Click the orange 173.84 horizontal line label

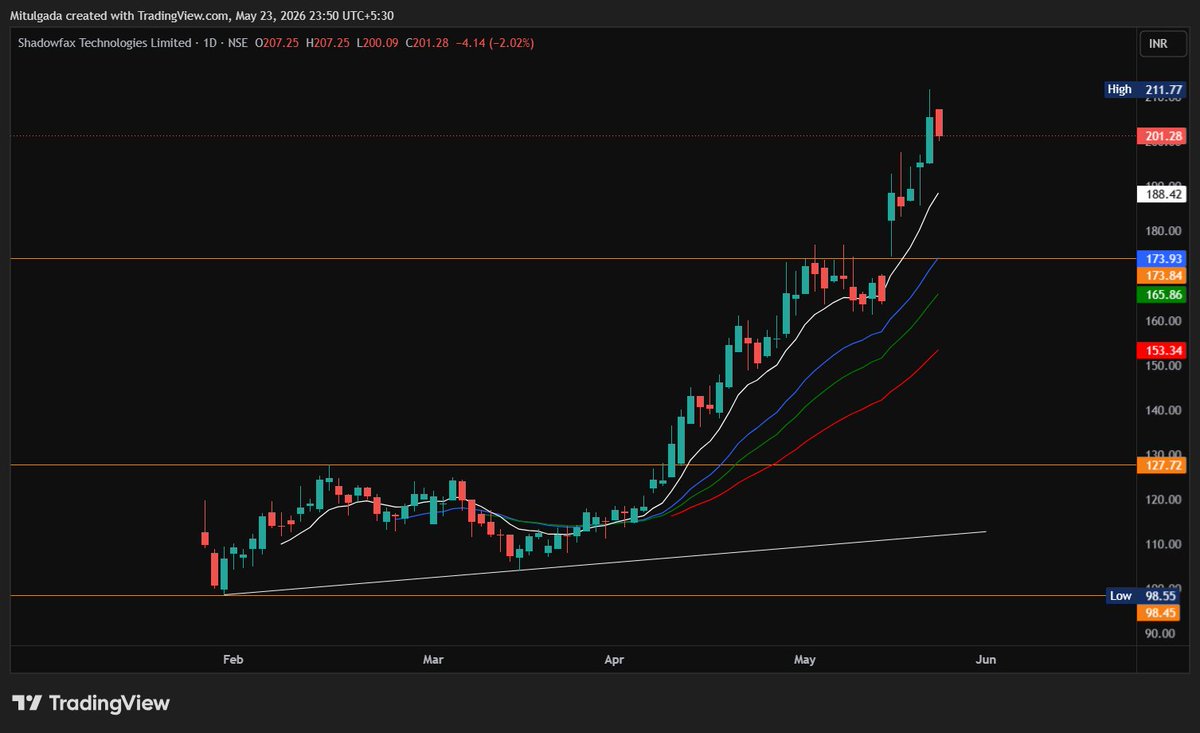coord(1162,275)
